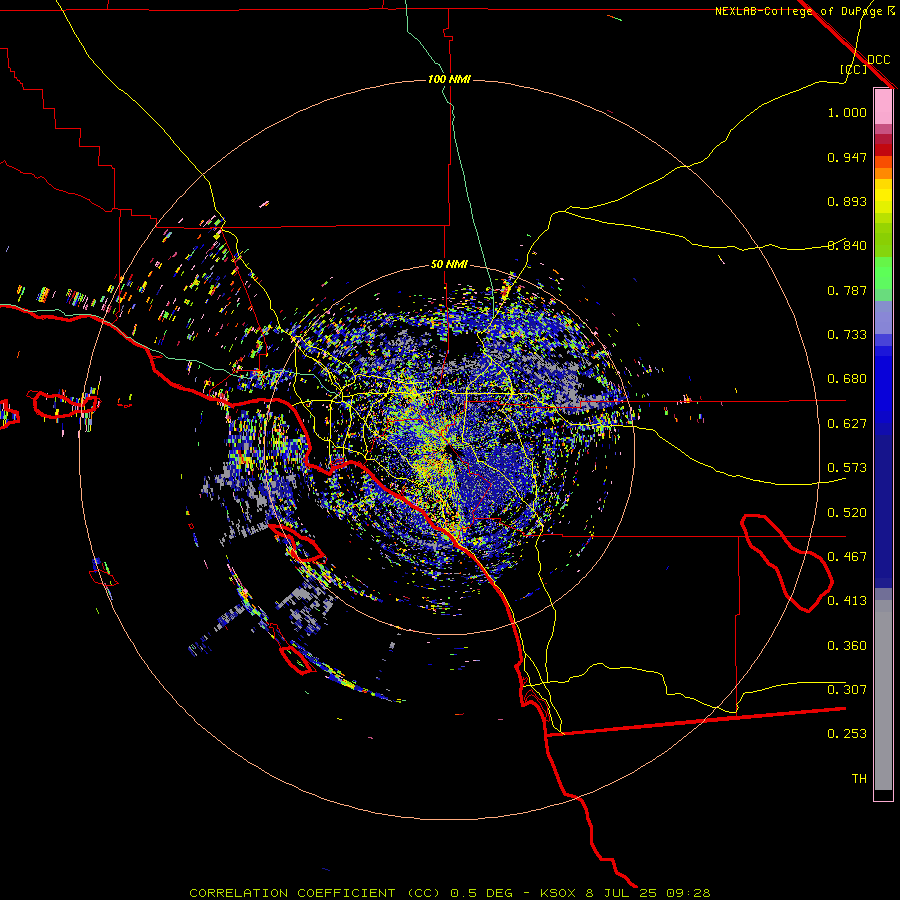
Task: Select the 0.787 scale value
Action: [847, 290]
